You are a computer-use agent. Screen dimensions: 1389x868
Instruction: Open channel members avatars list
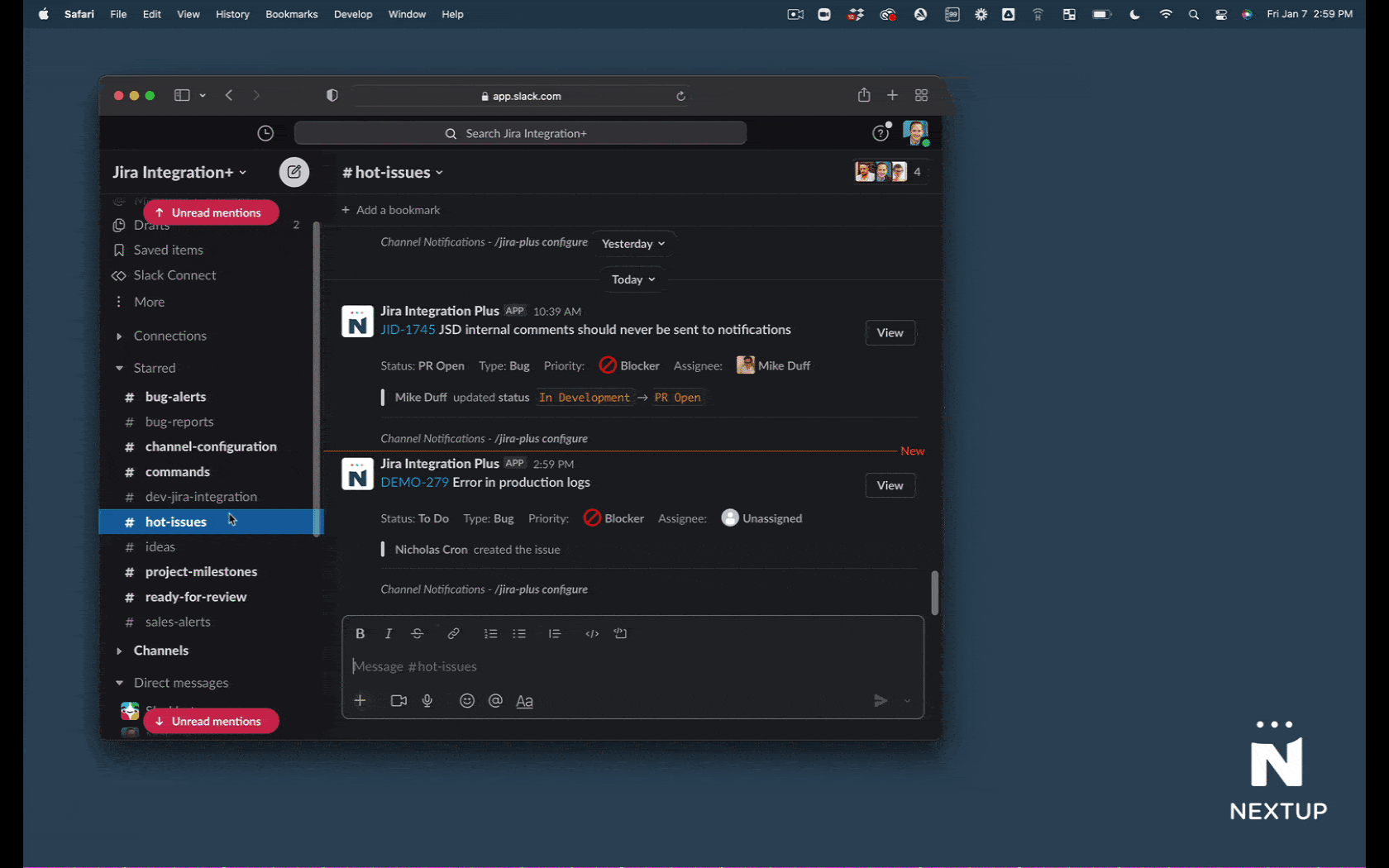[890, 171]
